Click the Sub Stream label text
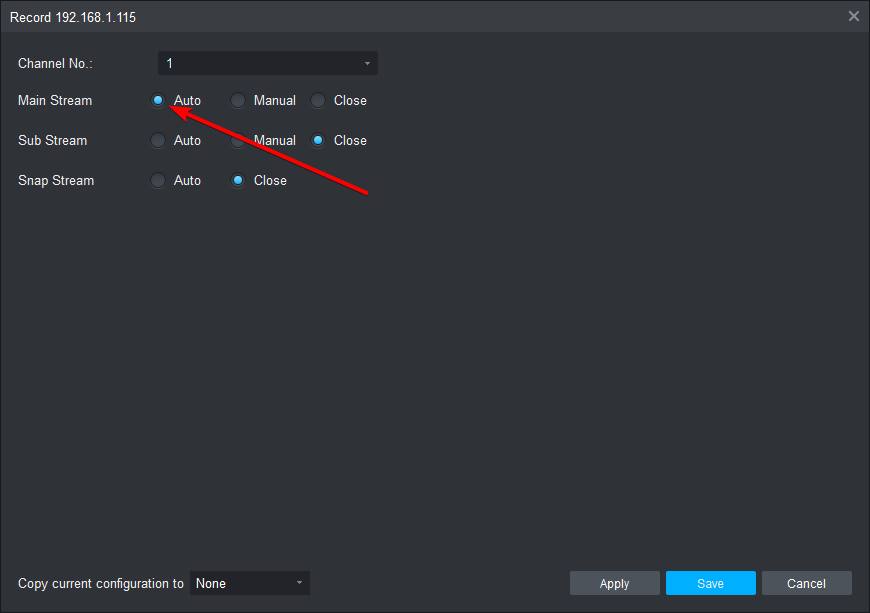The image size is (870, 613). coord(52,140)
